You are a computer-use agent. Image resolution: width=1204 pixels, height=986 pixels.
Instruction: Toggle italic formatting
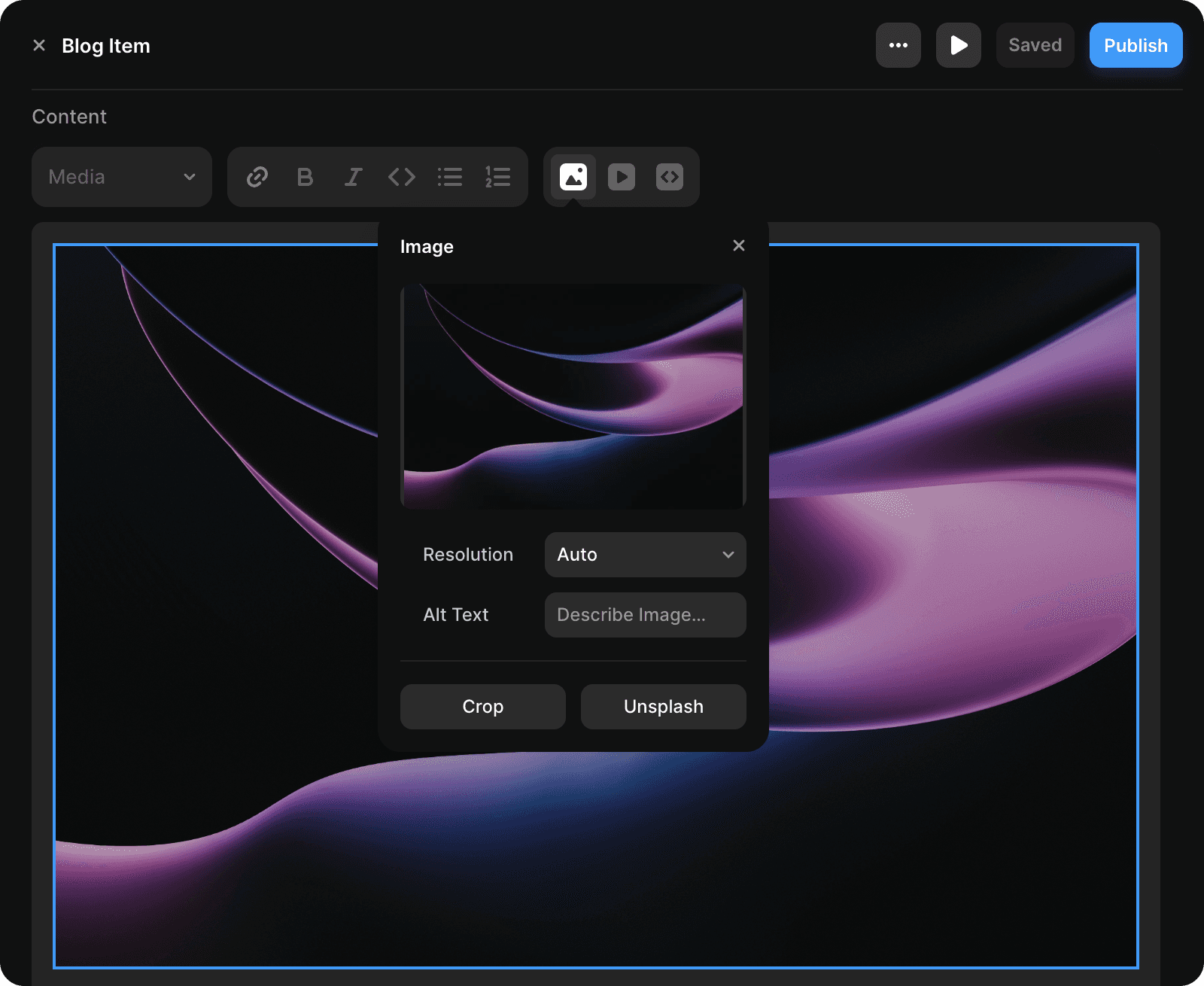(353, 177)
